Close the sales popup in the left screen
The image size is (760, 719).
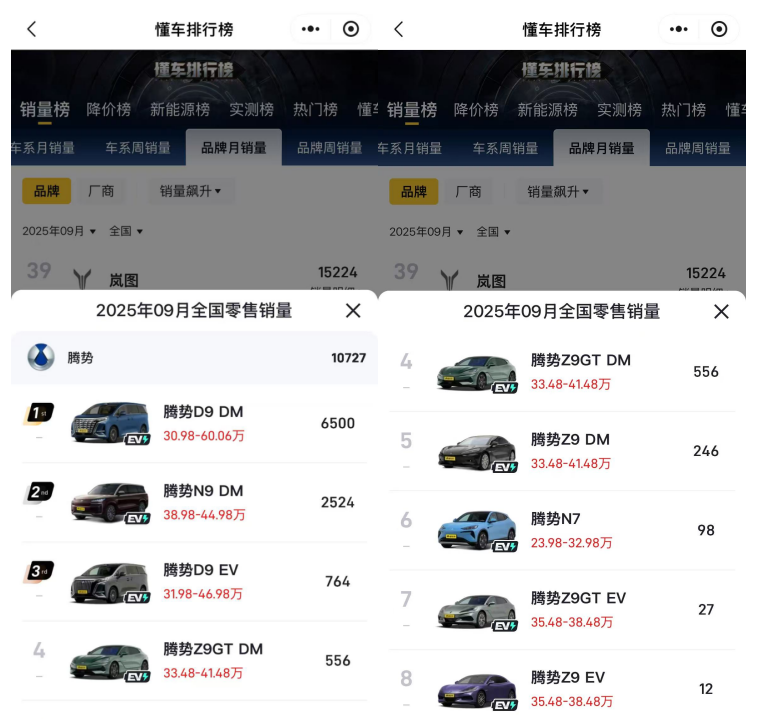coord(353,311)
